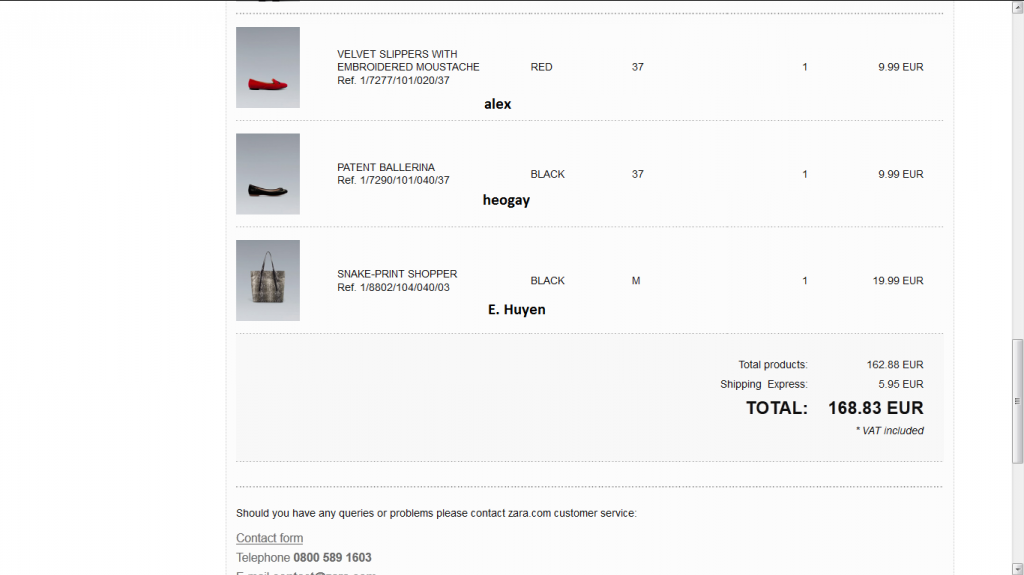This screenshot has width=1024, height=575.
Task: Click the red velvet slippers thumbnail
Action: click(268, 67)
